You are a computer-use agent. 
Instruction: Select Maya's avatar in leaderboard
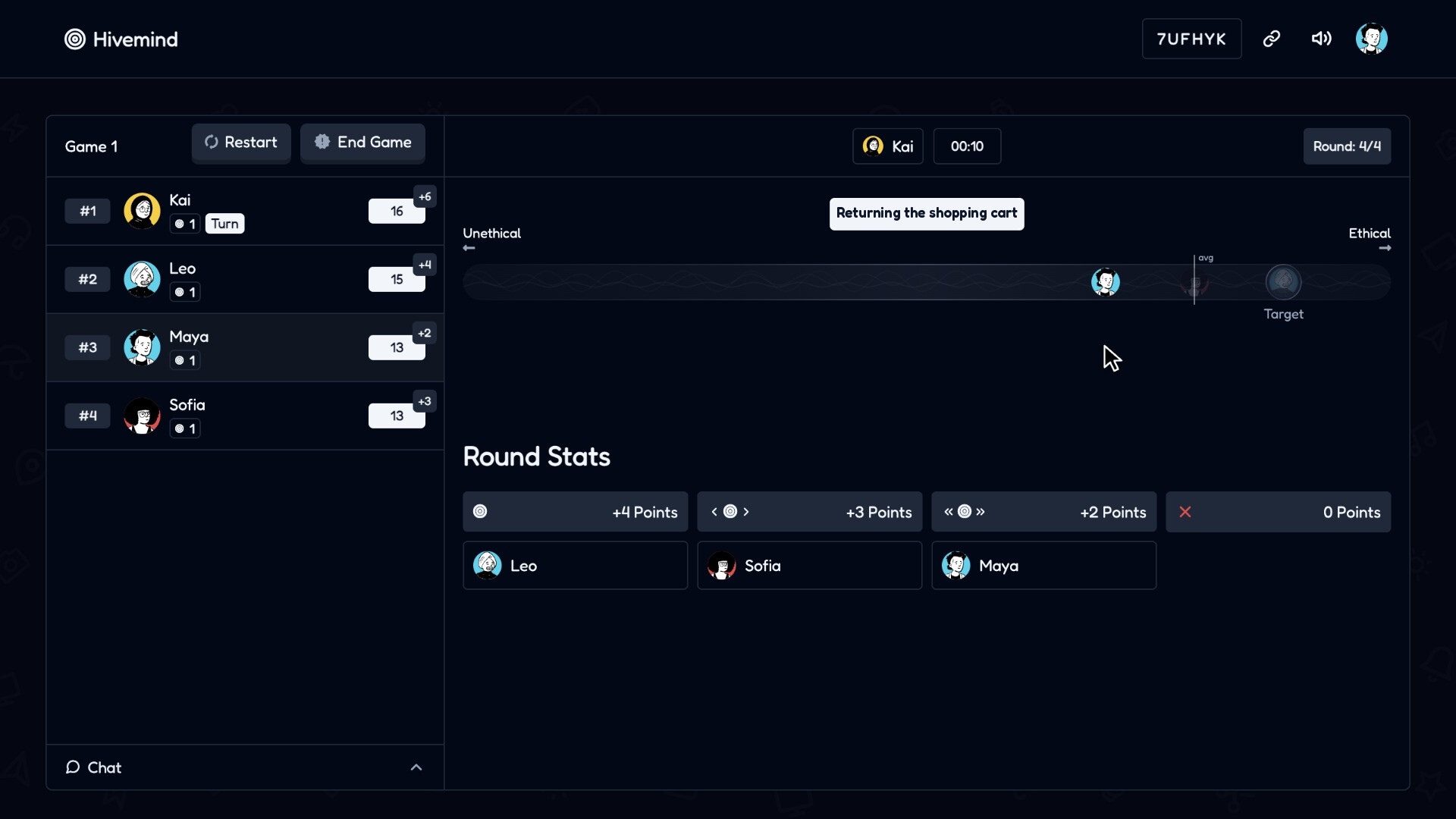tap(142, 347)
